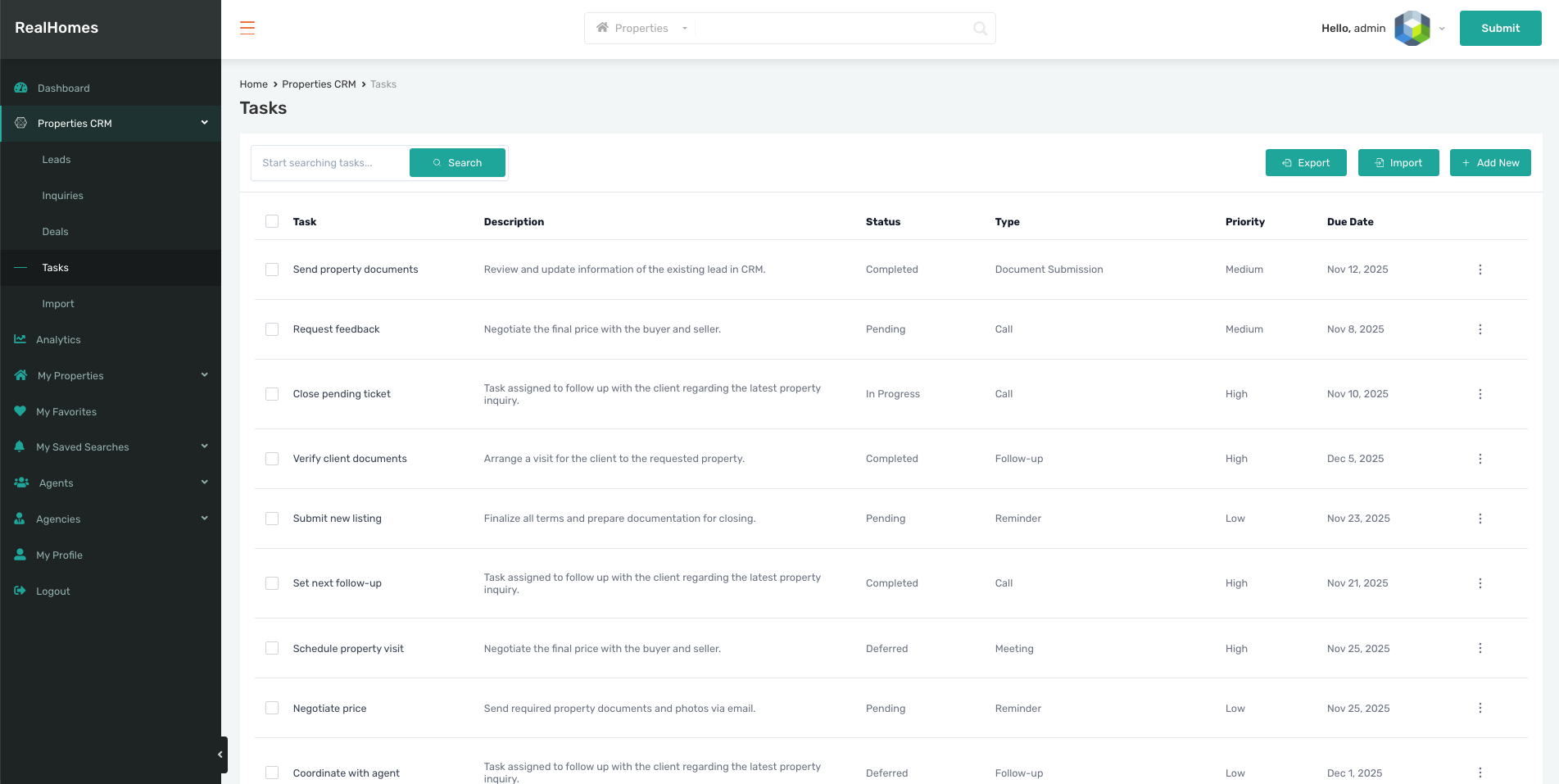Open the Leads submenu item

(57, 160)
